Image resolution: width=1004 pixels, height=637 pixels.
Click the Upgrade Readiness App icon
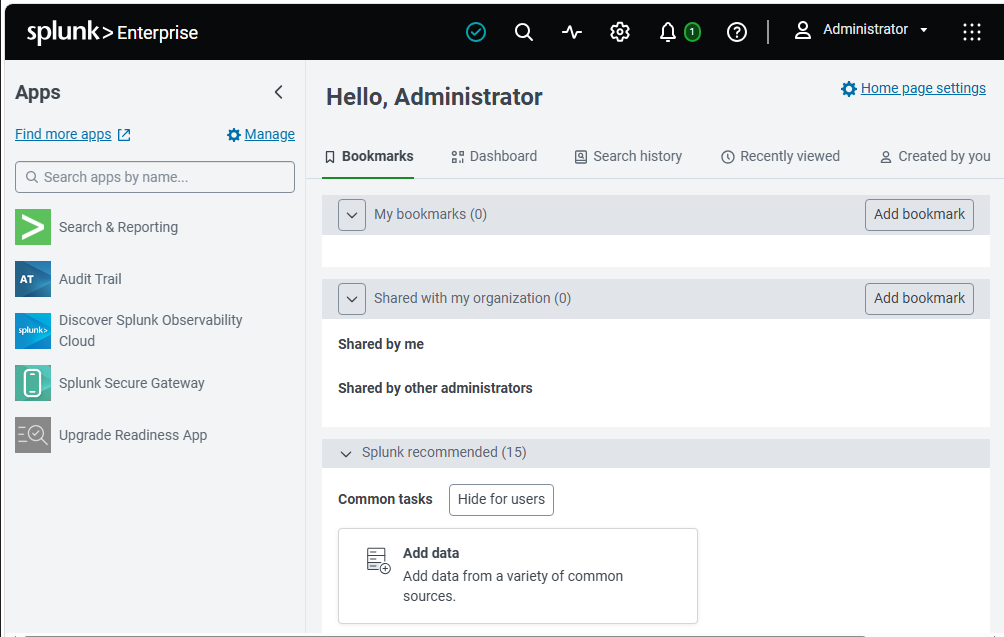33,435
